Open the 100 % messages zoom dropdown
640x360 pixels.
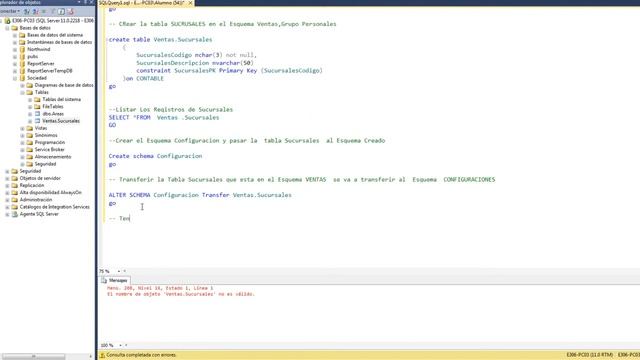coord(120,345)
